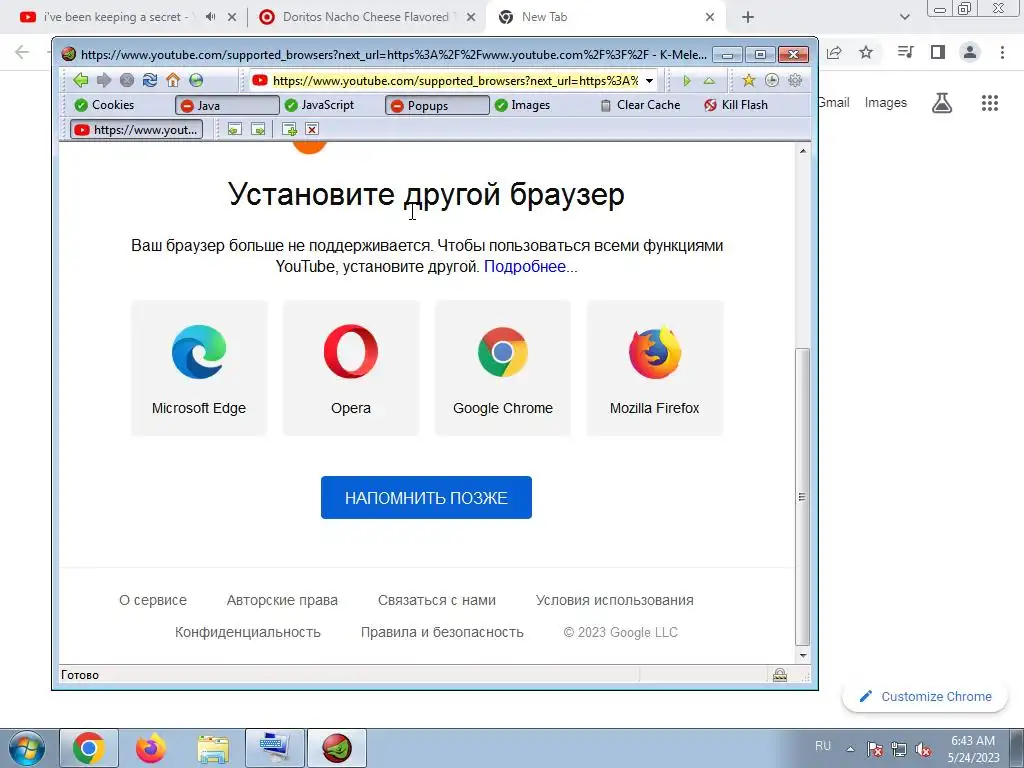Click the scrollbar down arrow in K-Meleon
This screenshot has width=1024, height=768.
click(803, 656)
